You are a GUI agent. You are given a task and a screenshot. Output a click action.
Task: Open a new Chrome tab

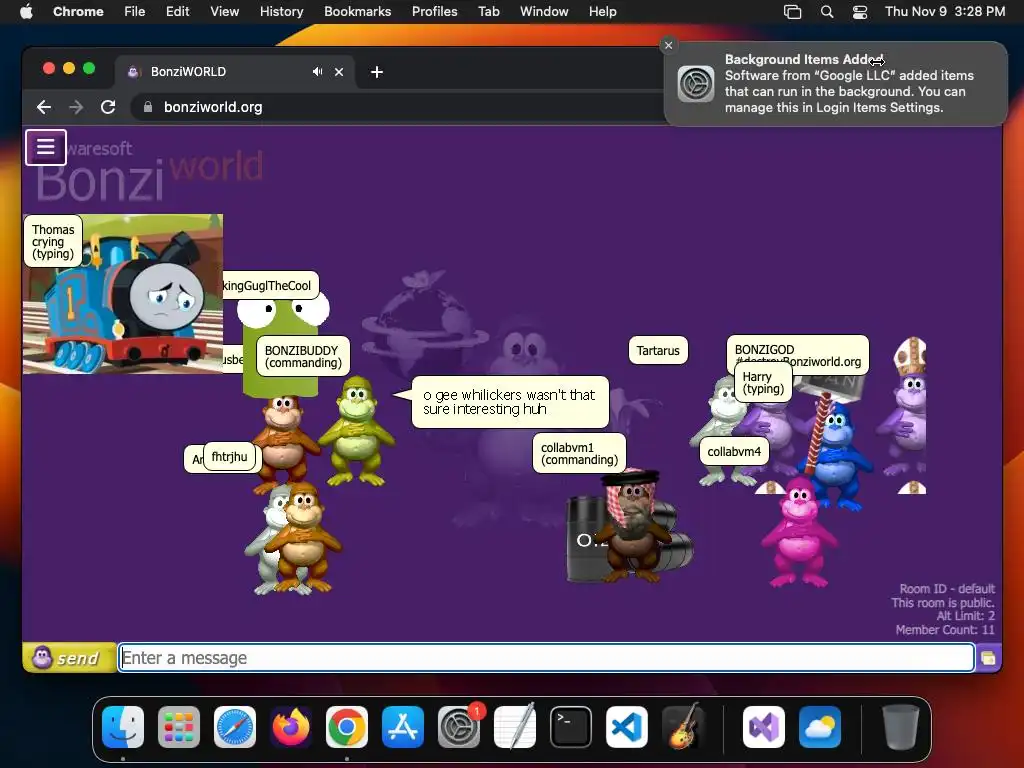pyautogui.click(x=377, y=72)
